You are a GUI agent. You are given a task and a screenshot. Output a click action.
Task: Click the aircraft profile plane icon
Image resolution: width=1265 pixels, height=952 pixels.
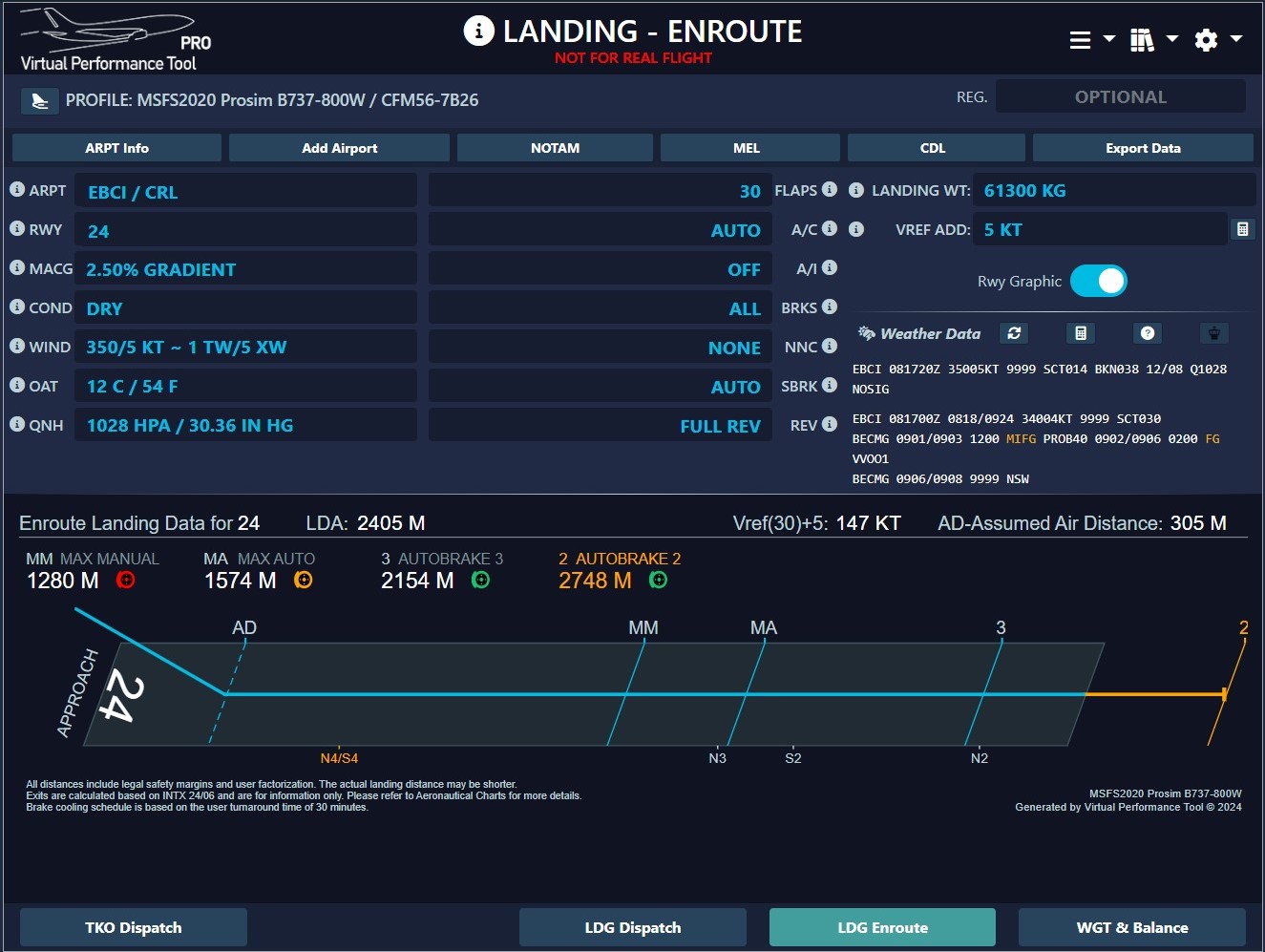point(39,100)
